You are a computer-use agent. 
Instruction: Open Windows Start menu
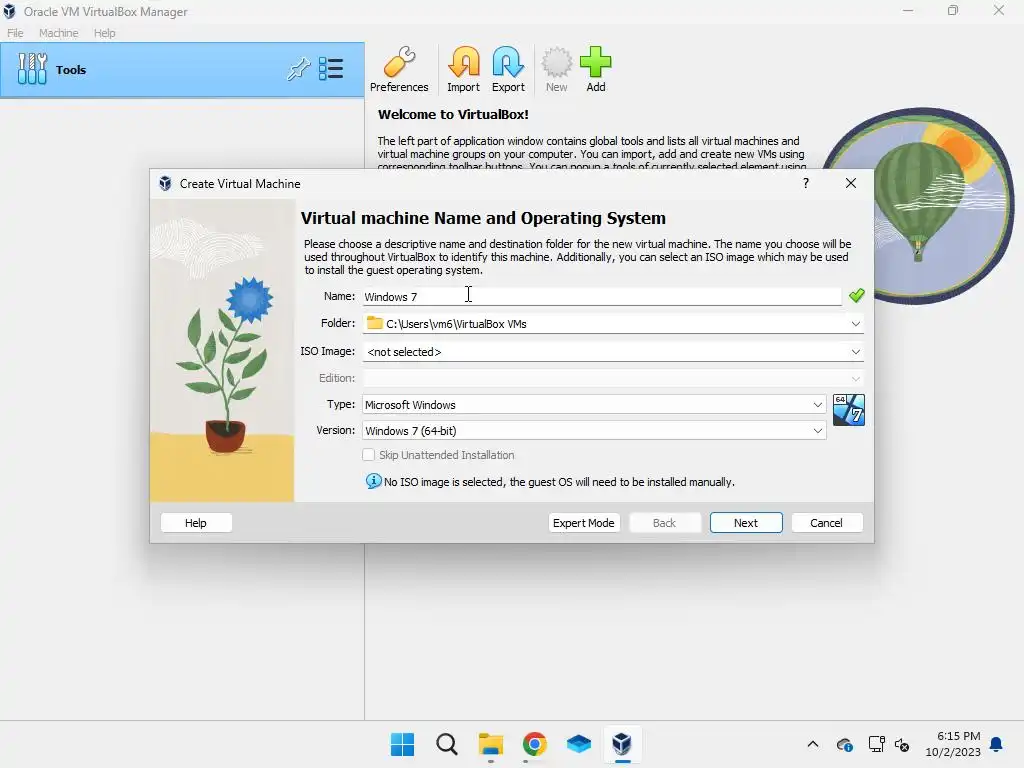pyautogui.click(x=402, y=744)
